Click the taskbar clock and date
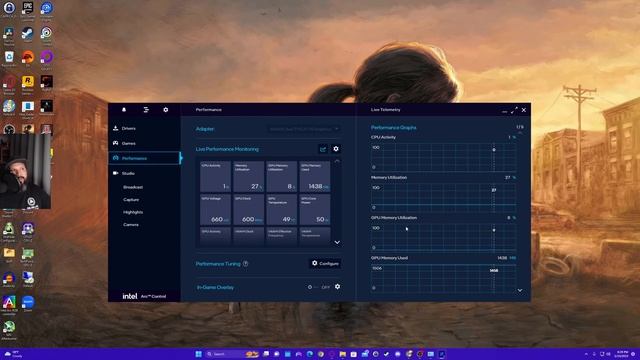 click(x=622, y=354)
